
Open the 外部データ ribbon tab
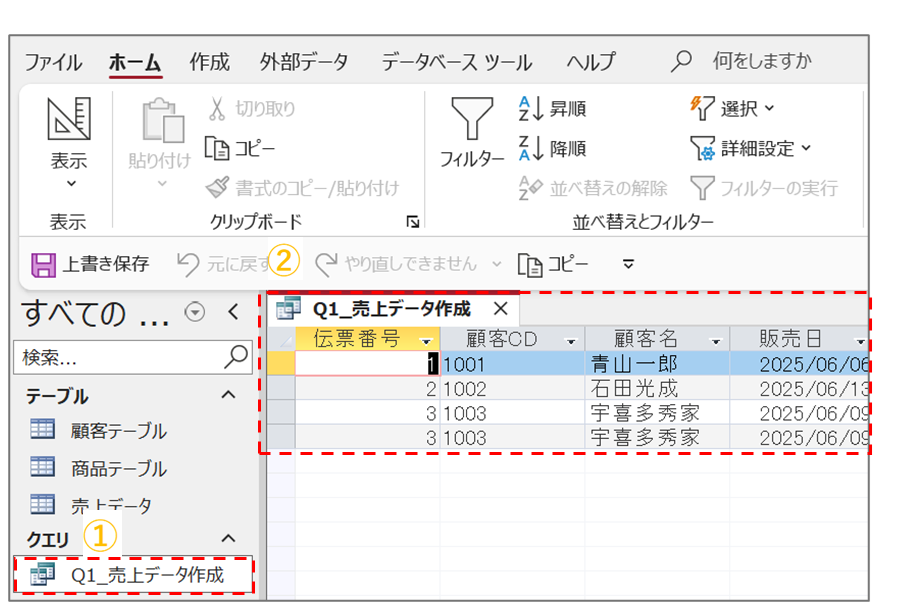pos(304,62)
